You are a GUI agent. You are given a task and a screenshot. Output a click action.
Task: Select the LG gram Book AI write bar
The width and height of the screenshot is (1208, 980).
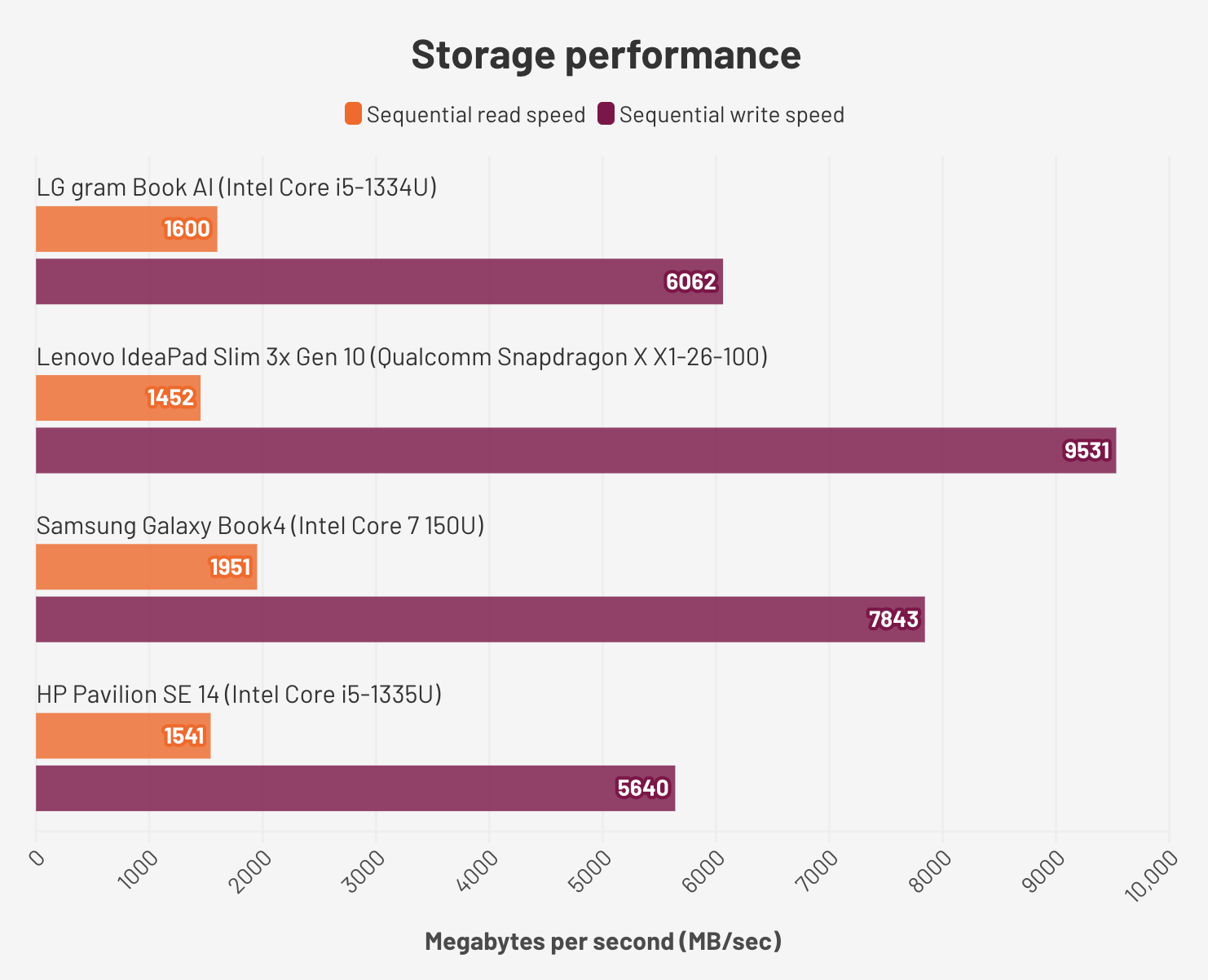[x=379, y=282]
